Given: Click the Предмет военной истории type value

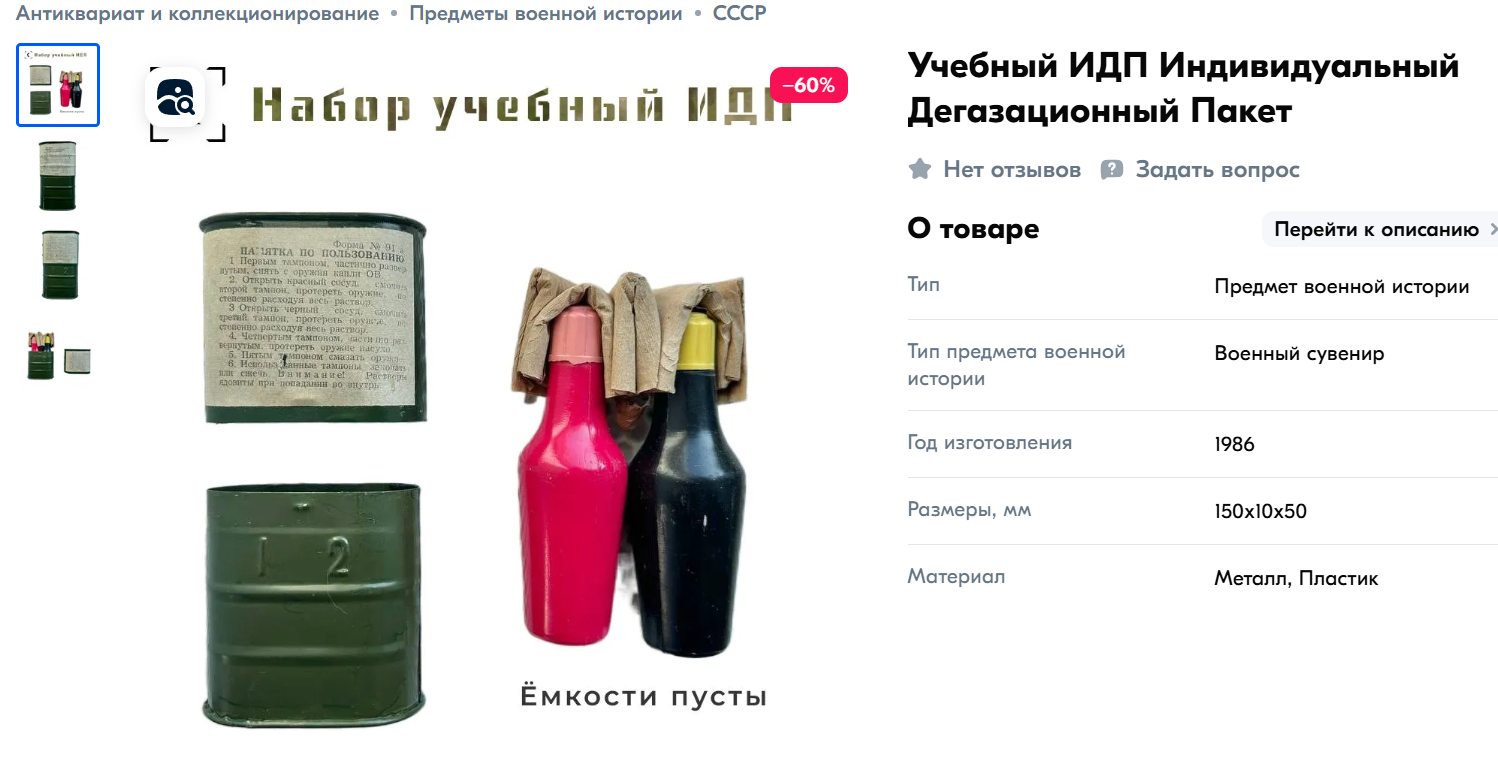Looking at the screenshot, I should (x=1341, y=287).
